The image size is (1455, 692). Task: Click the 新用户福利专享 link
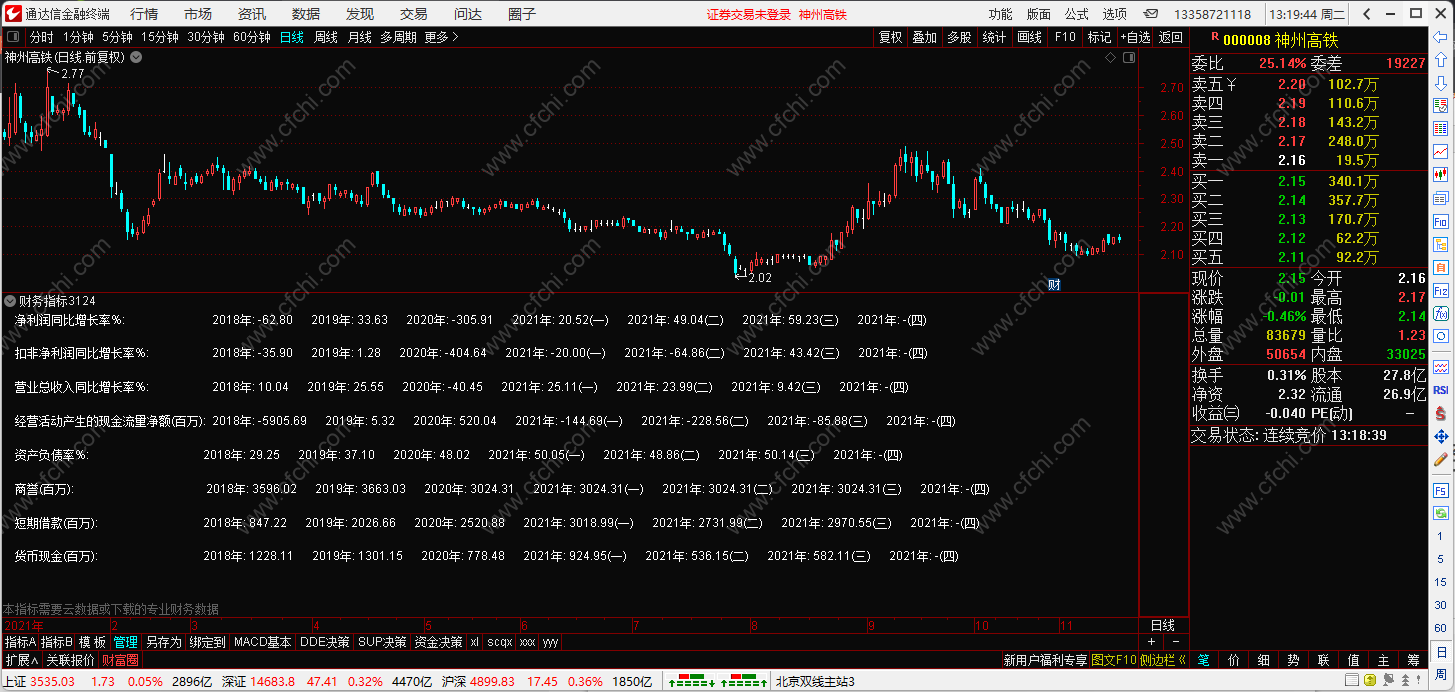point(1045,660)
